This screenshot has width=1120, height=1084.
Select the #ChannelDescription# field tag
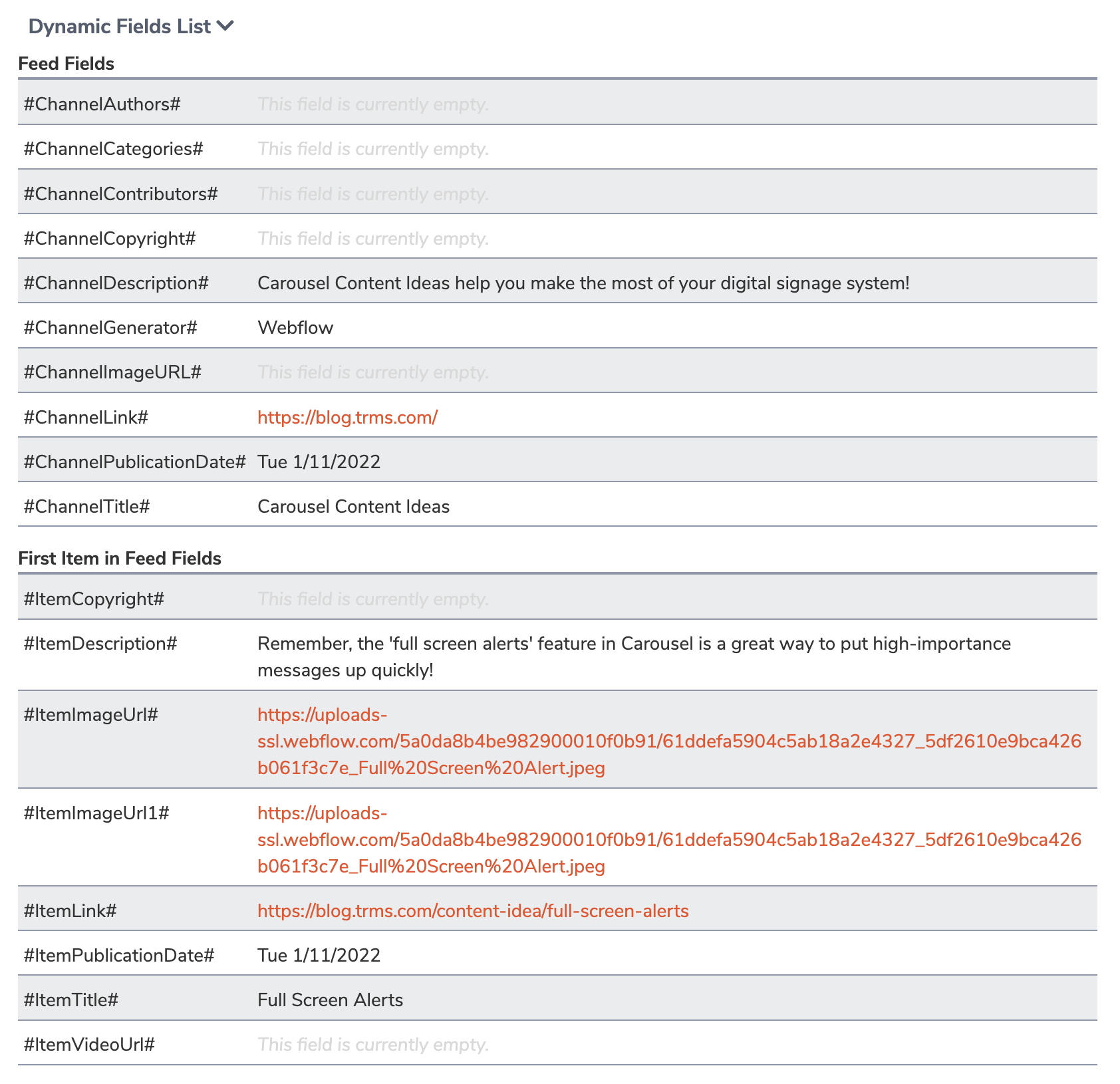(116, 283)
